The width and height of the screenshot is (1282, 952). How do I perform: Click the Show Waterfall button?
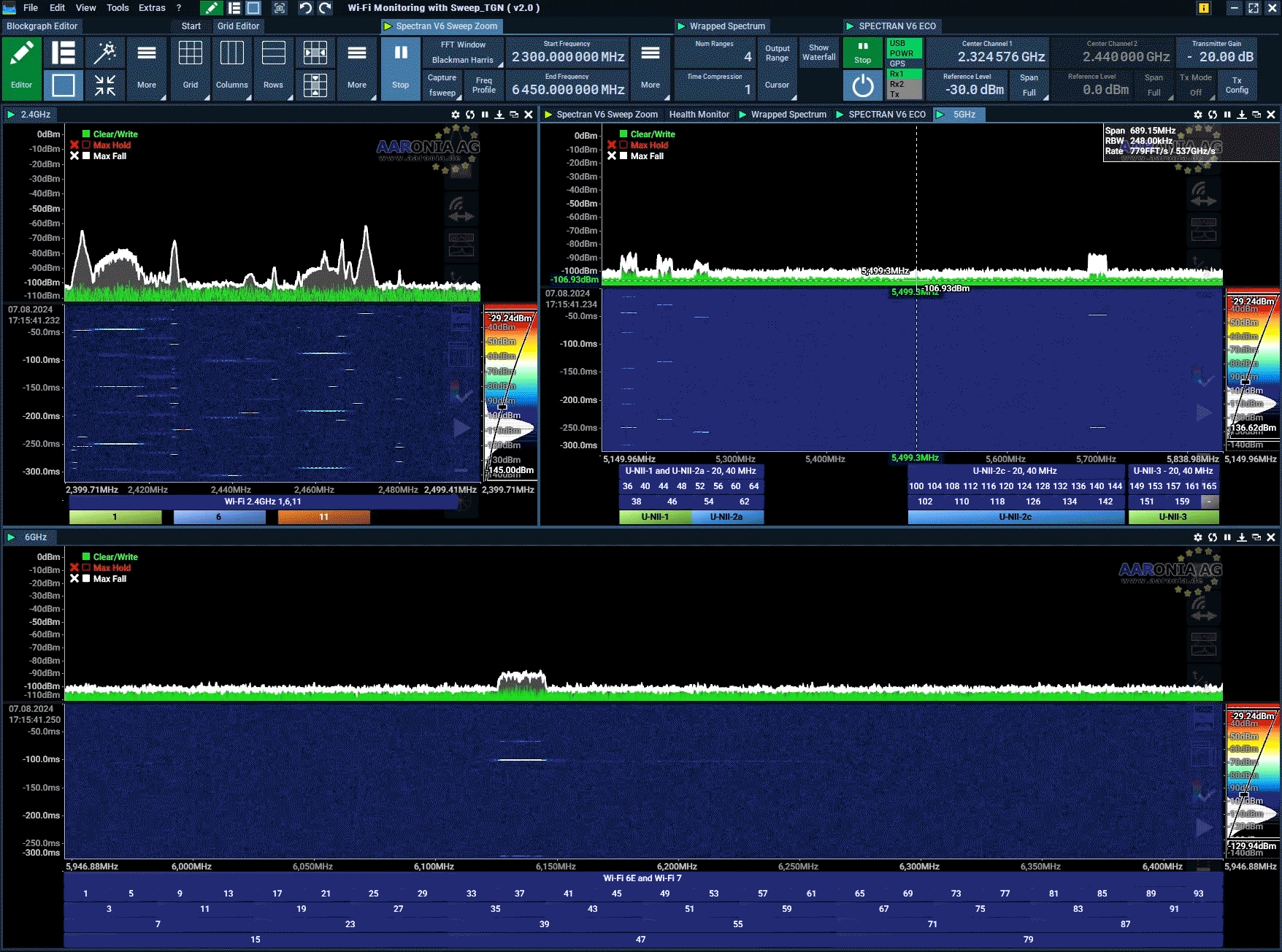(x=818, y=53)
